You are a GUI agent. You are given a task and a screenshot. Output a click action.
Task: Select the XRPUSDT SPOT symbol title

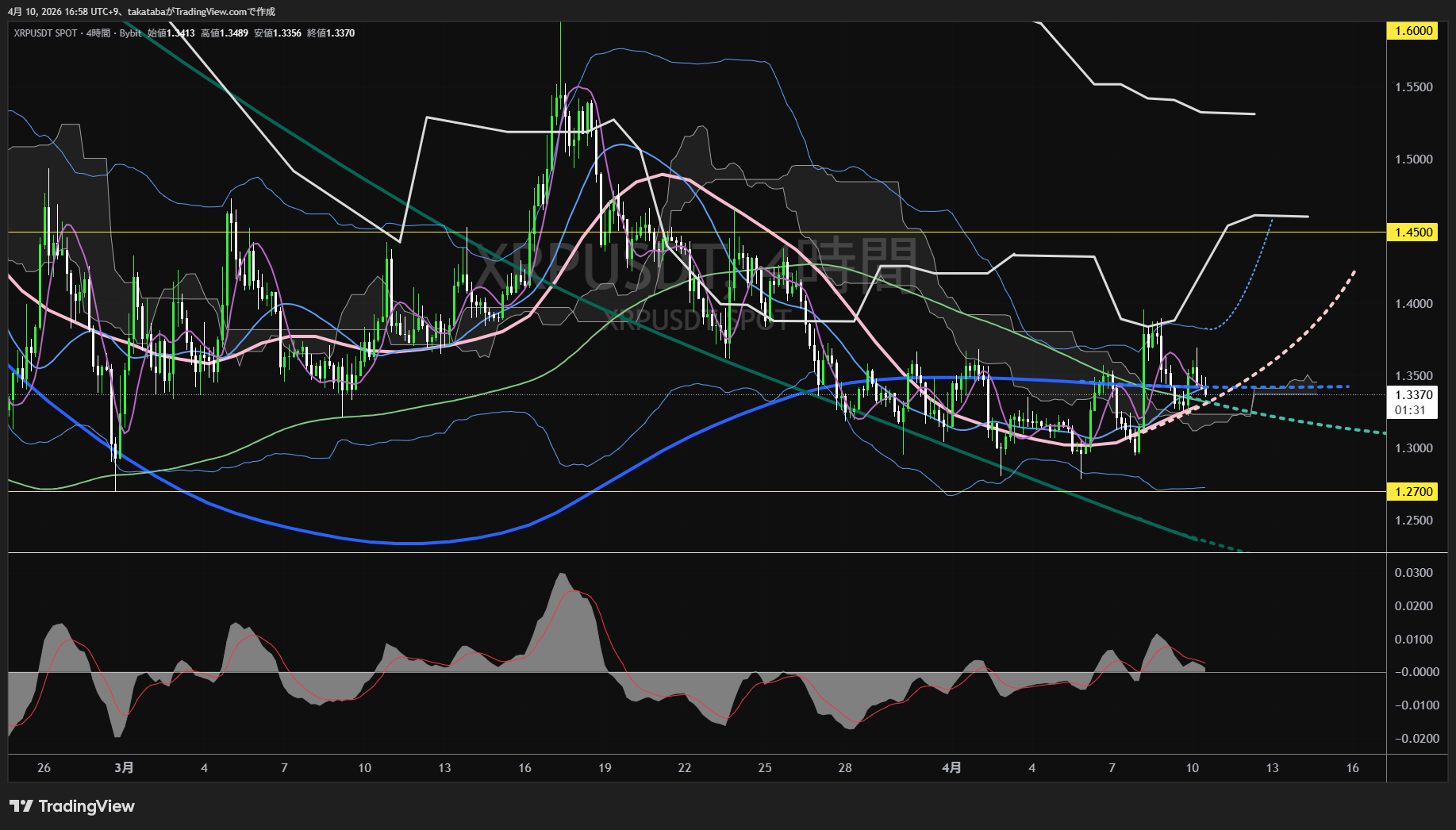coord(45,33)
